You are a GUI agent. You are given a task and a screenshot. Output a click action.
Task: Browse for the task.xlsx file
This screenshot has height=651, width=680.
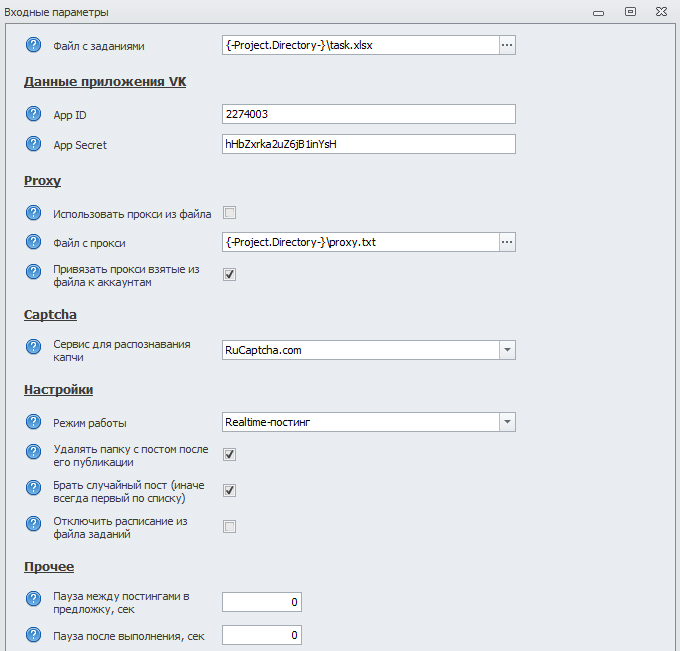(x=507, y=45)
